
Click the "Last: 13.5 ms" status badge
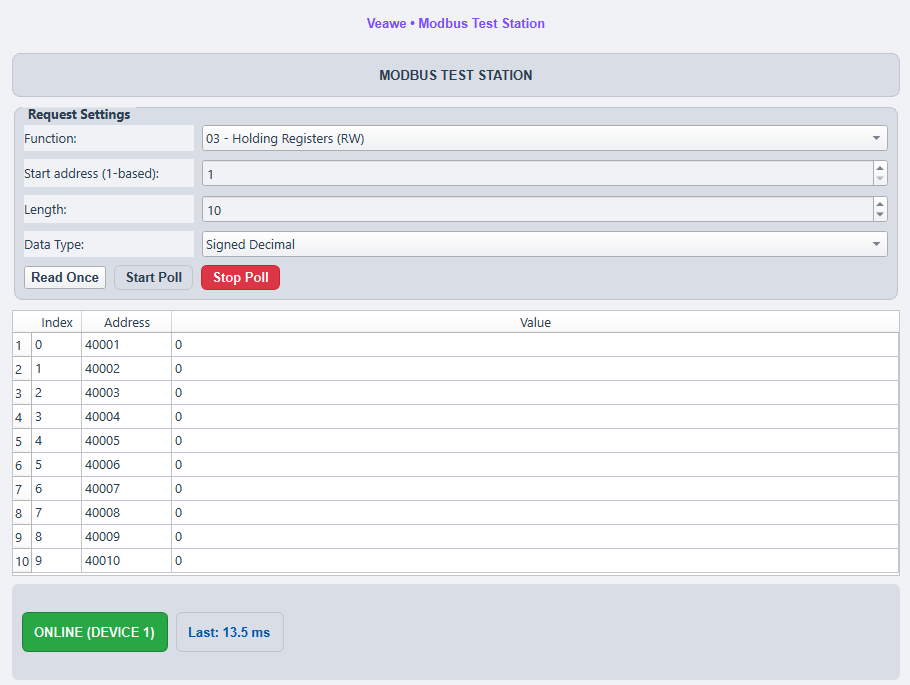(229, 631)
